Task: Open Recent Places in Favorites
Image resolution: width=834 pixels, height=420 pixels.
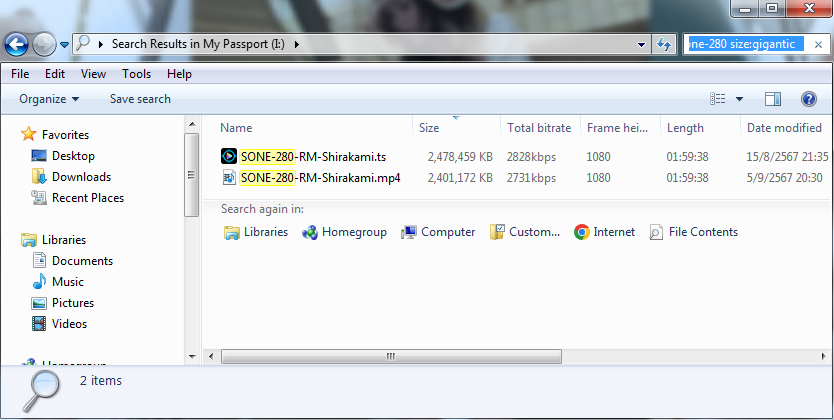Action: click(88, 198)
